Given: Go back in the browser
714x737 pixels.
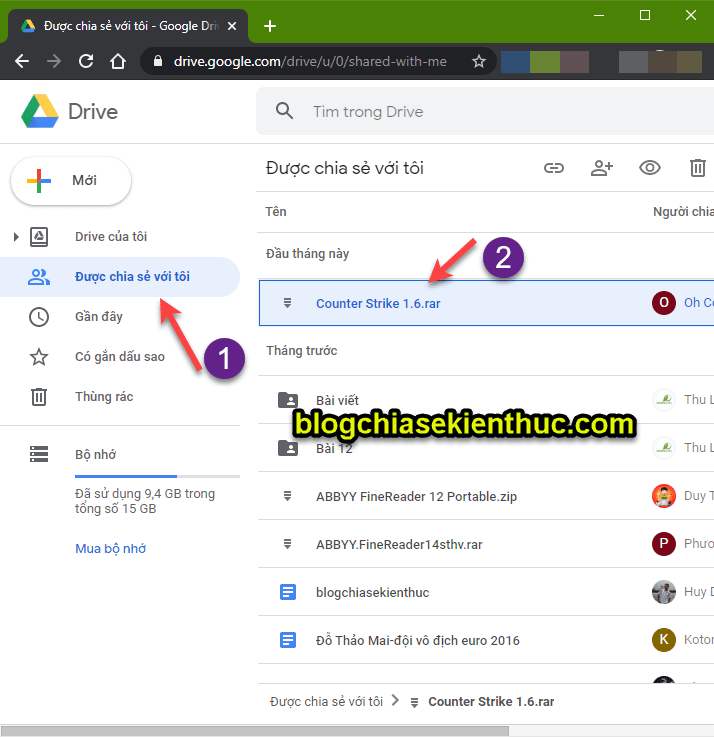Looking at the screenshot, I should 22,61.
